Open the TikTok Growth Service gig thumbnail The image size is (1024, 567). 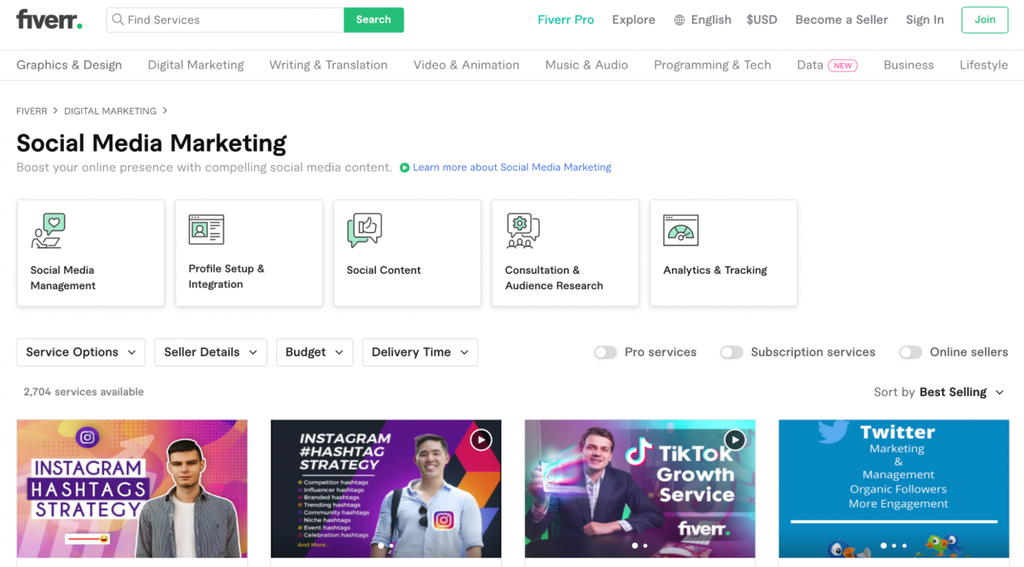point(640,489)
